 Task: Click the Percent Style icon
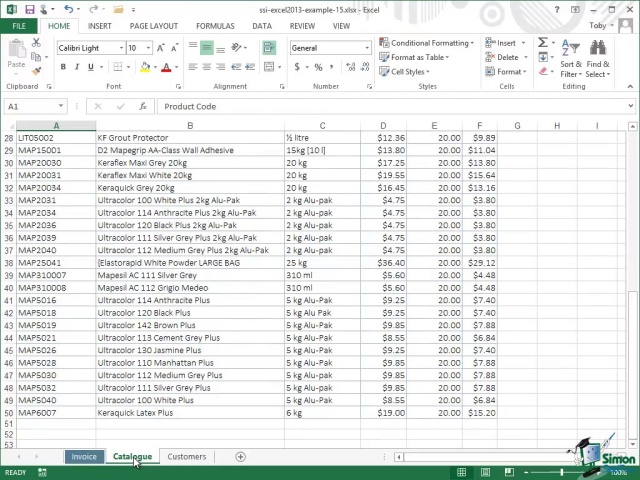[x=318, y=67]
